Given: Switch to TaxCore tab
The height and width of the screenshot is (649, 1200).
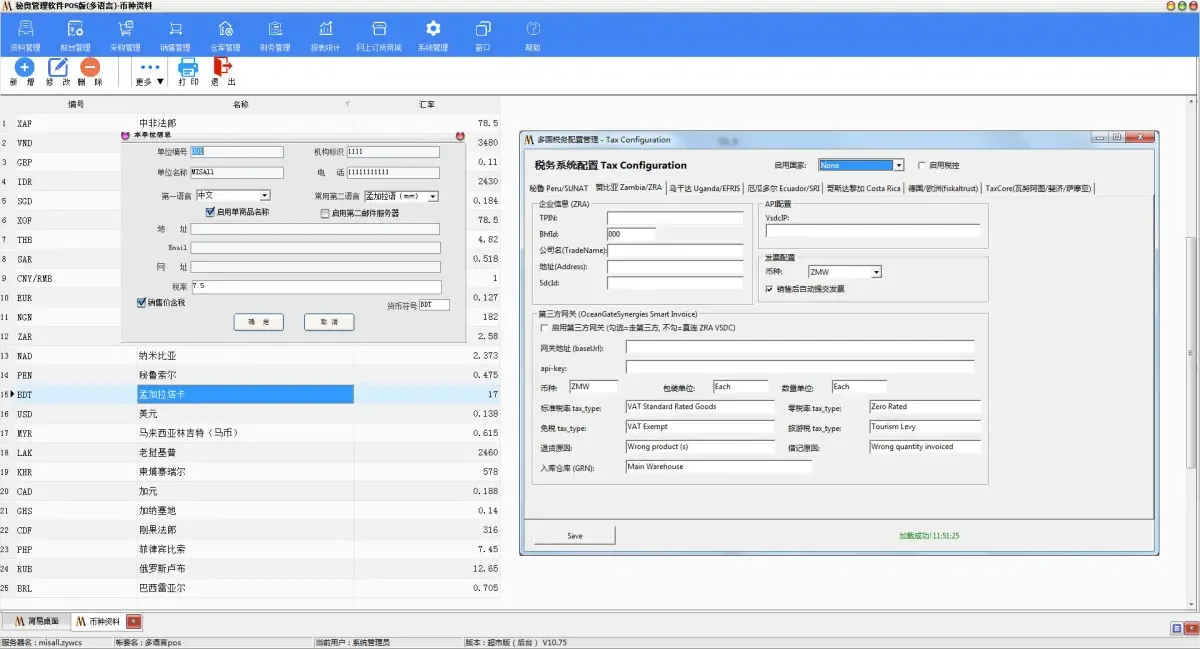Looking at the screenshot, I should click(1039, 188).
